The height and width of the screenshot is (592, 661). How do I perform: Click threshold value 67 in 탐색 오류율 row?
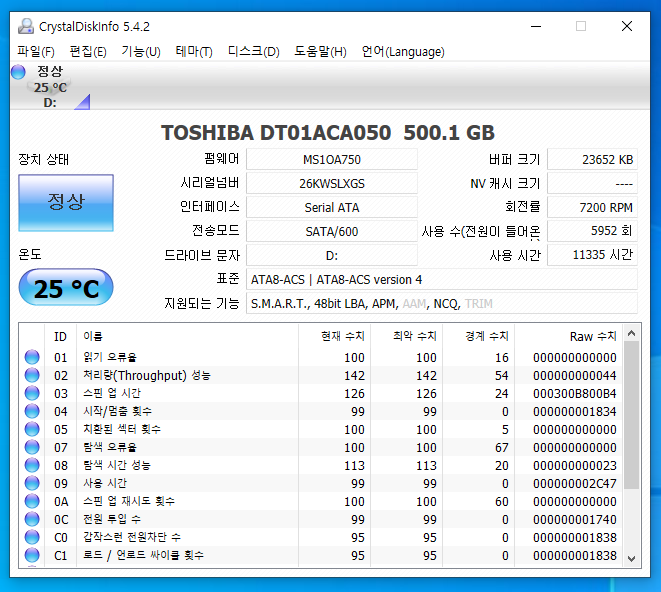tap(502, 447)
